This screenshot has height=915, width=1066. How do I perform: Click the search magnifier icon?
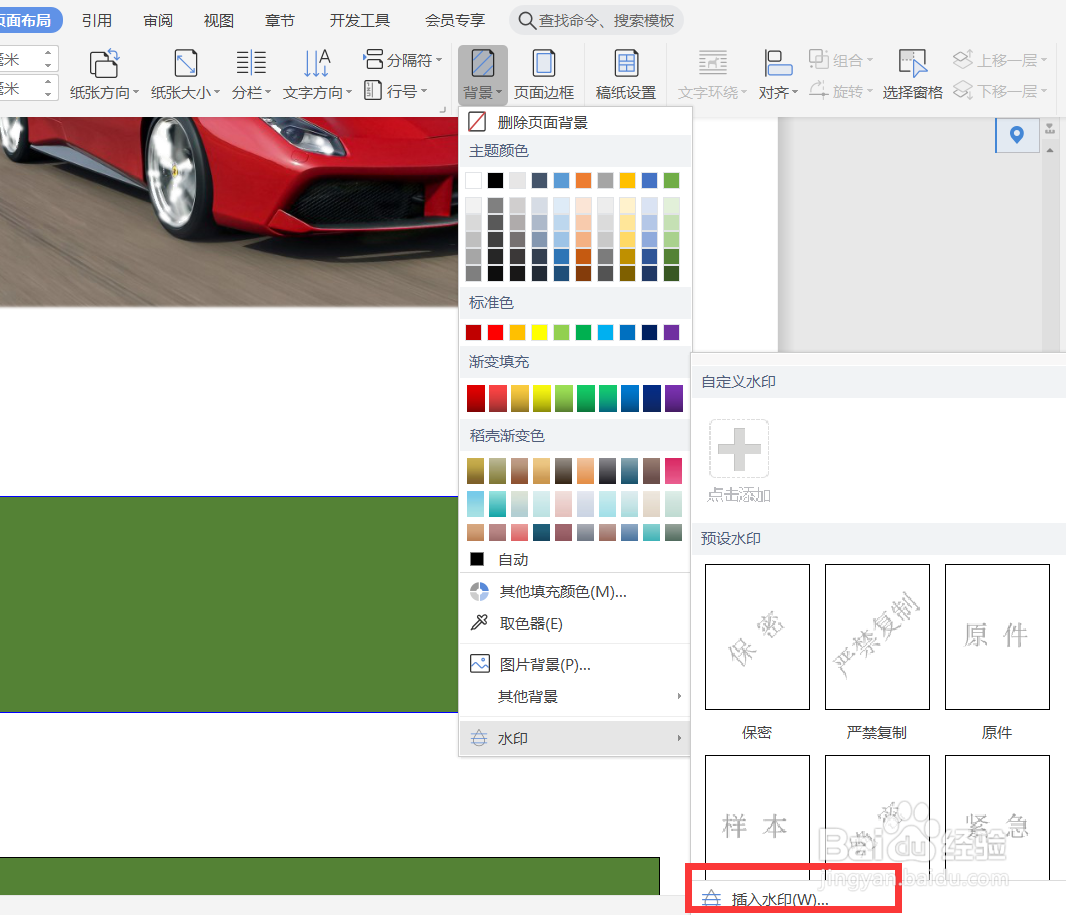pos(527,20)
